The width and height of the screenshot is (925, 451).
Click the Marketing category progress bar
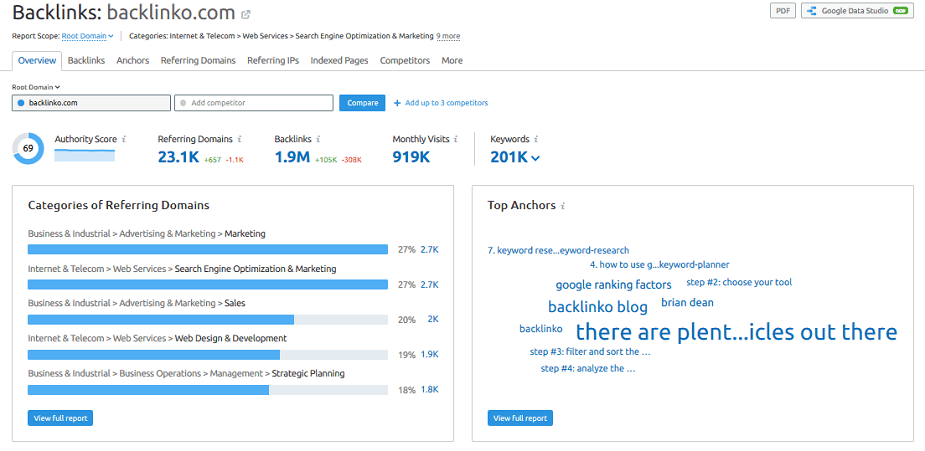(208, 249)
